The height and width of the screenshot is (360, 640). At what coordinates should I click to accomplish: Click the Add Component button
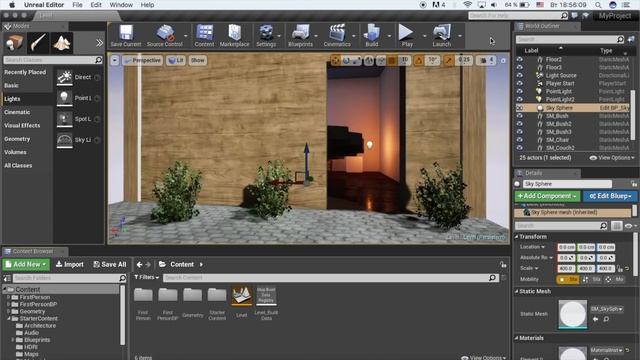[547, 196]
